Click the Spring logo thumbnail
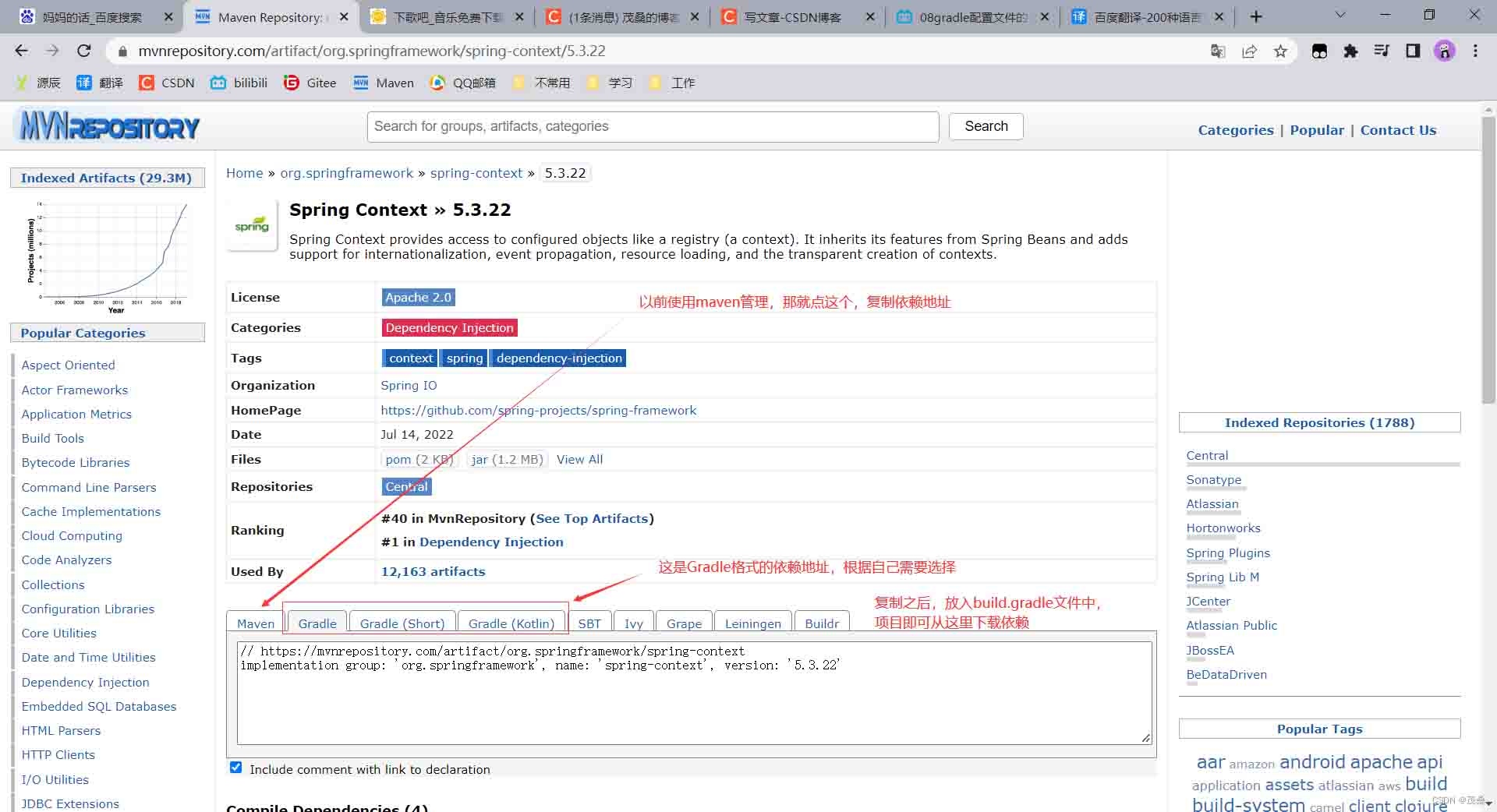 point(252,226)
